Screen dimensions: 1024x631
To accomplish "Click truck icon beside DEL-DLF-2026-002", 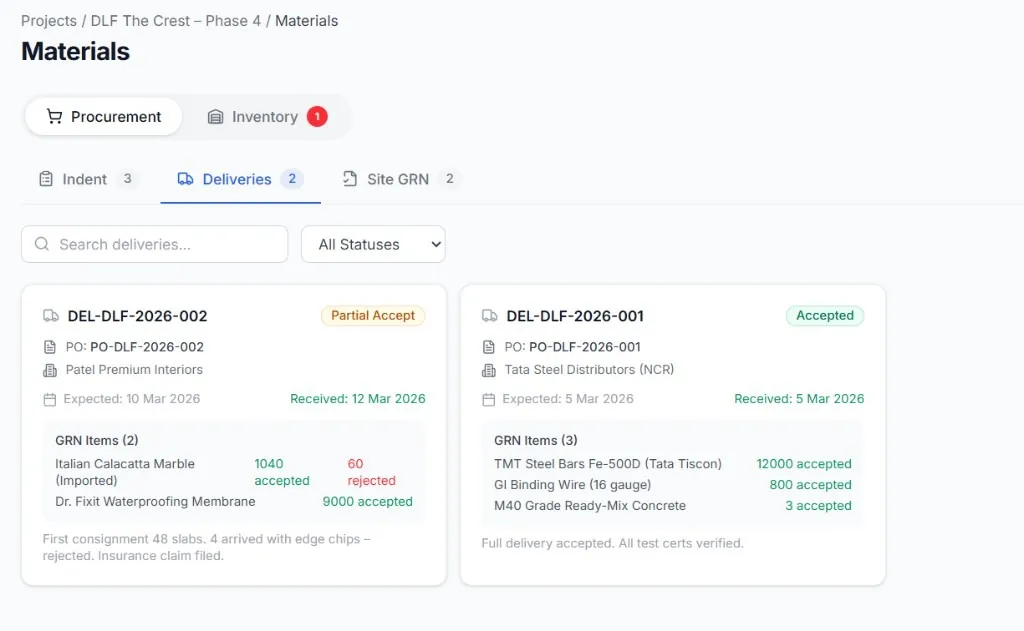I will click(50, 316).
